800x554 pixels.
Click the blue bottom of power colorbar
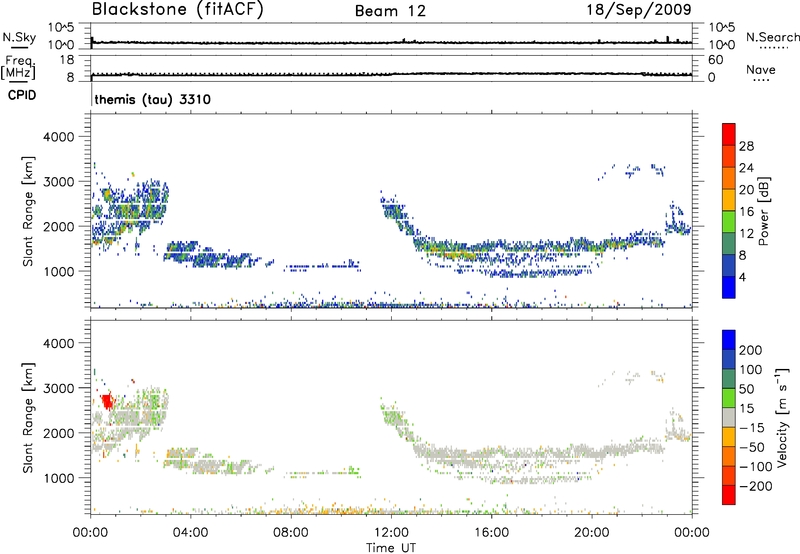point(729,287)
